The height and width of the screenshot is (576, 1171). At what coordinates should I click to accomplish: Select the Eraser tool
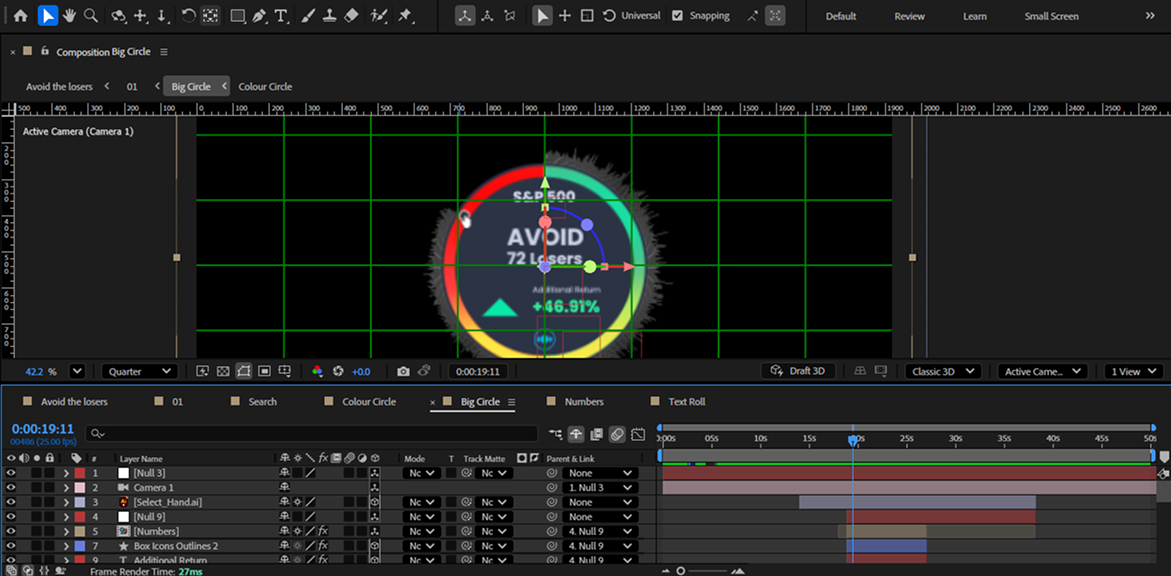(351, 16)
